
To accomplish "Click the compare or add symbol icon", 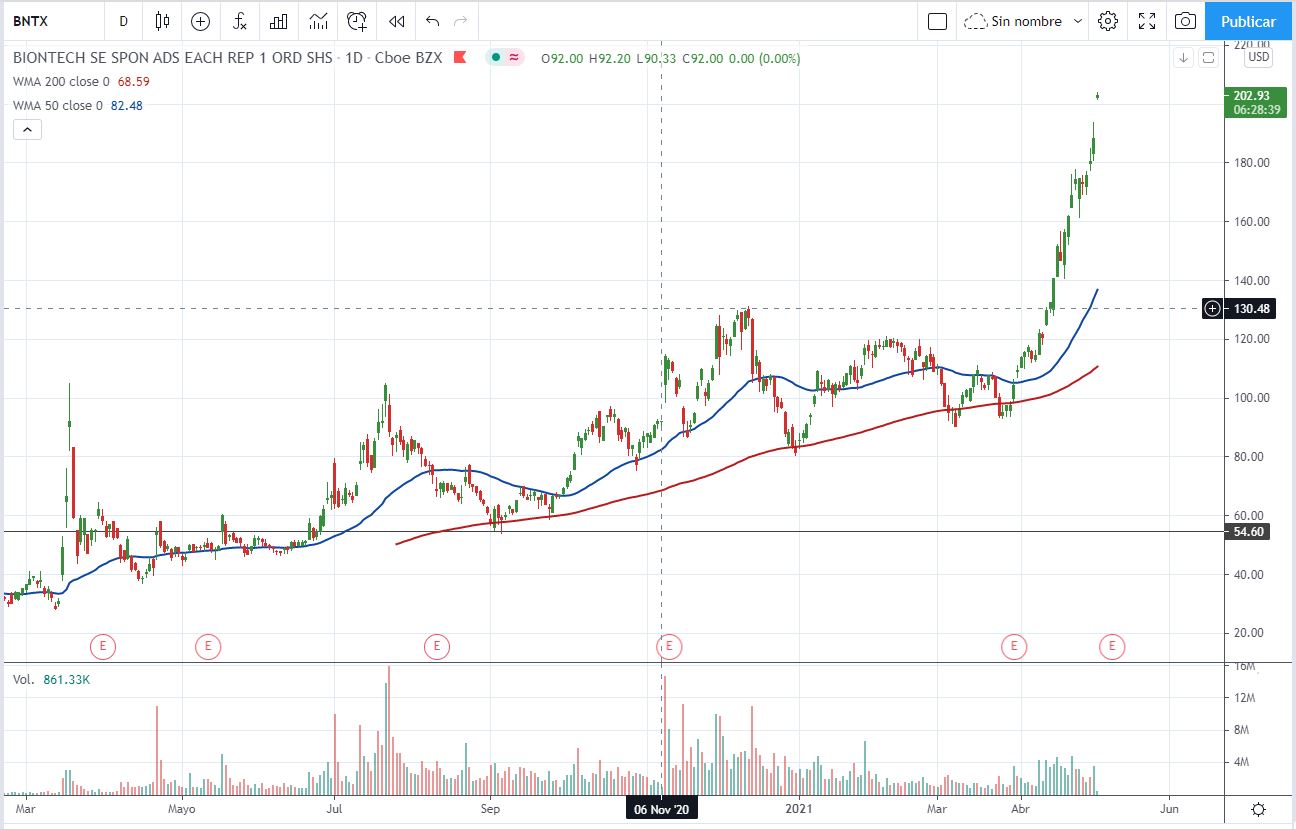I will point(200,21).
